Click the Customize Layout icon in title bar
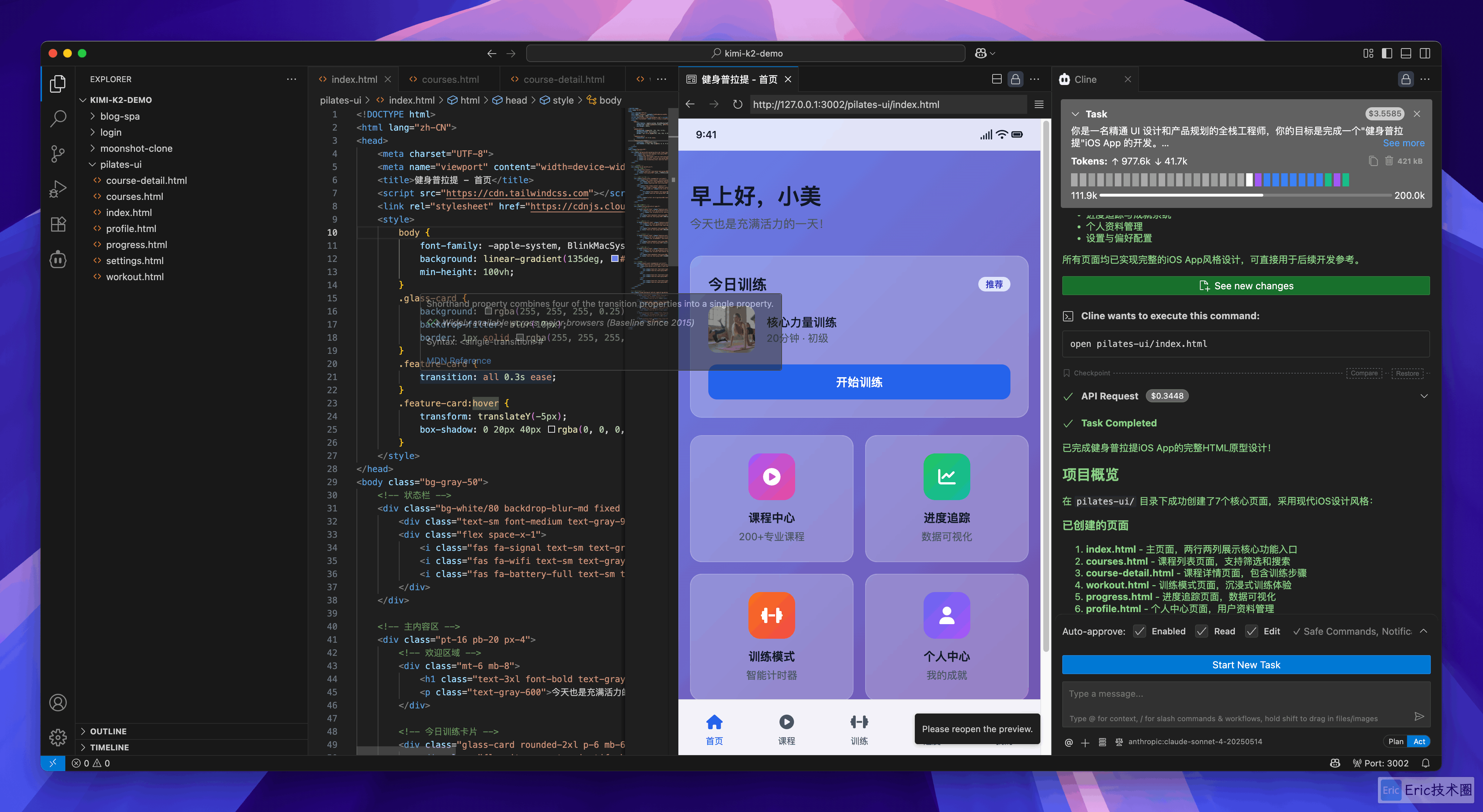1483x812 pixels. tap(1368, 53)
